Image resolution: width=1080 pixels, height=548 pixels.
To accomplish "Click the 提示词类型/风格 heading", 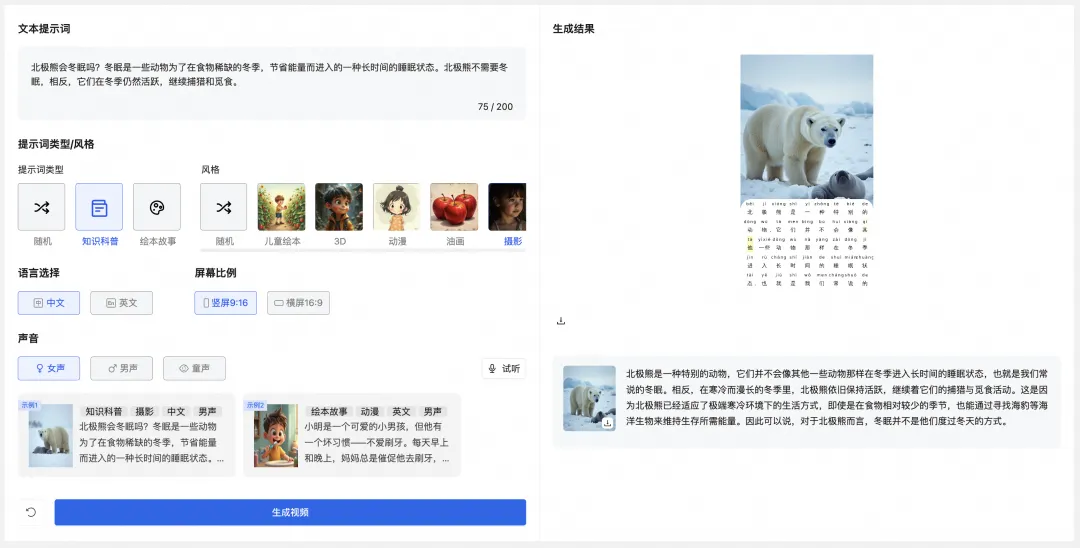I will coord(56,144).
